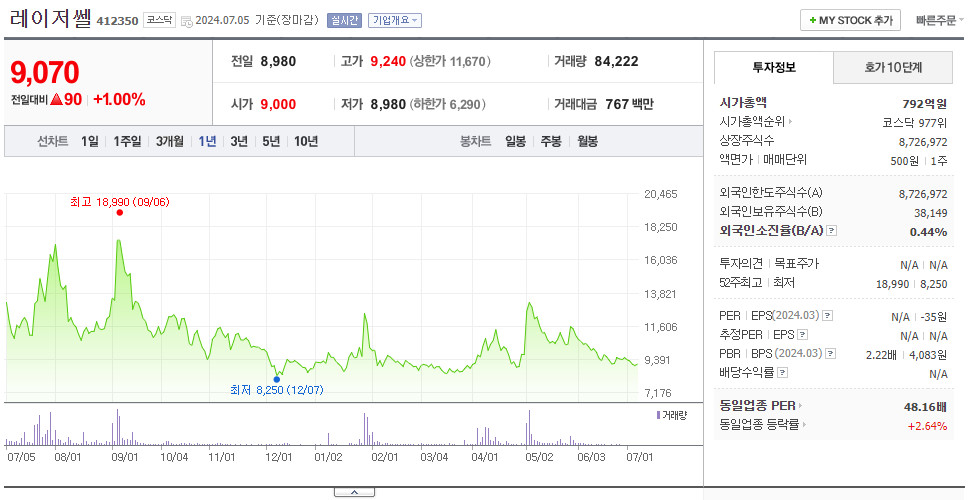Click the 외국인소진율 value 0.44%
Image resolution: width=968 pixels, height=500 pixels.
click(x=928, y=232)
